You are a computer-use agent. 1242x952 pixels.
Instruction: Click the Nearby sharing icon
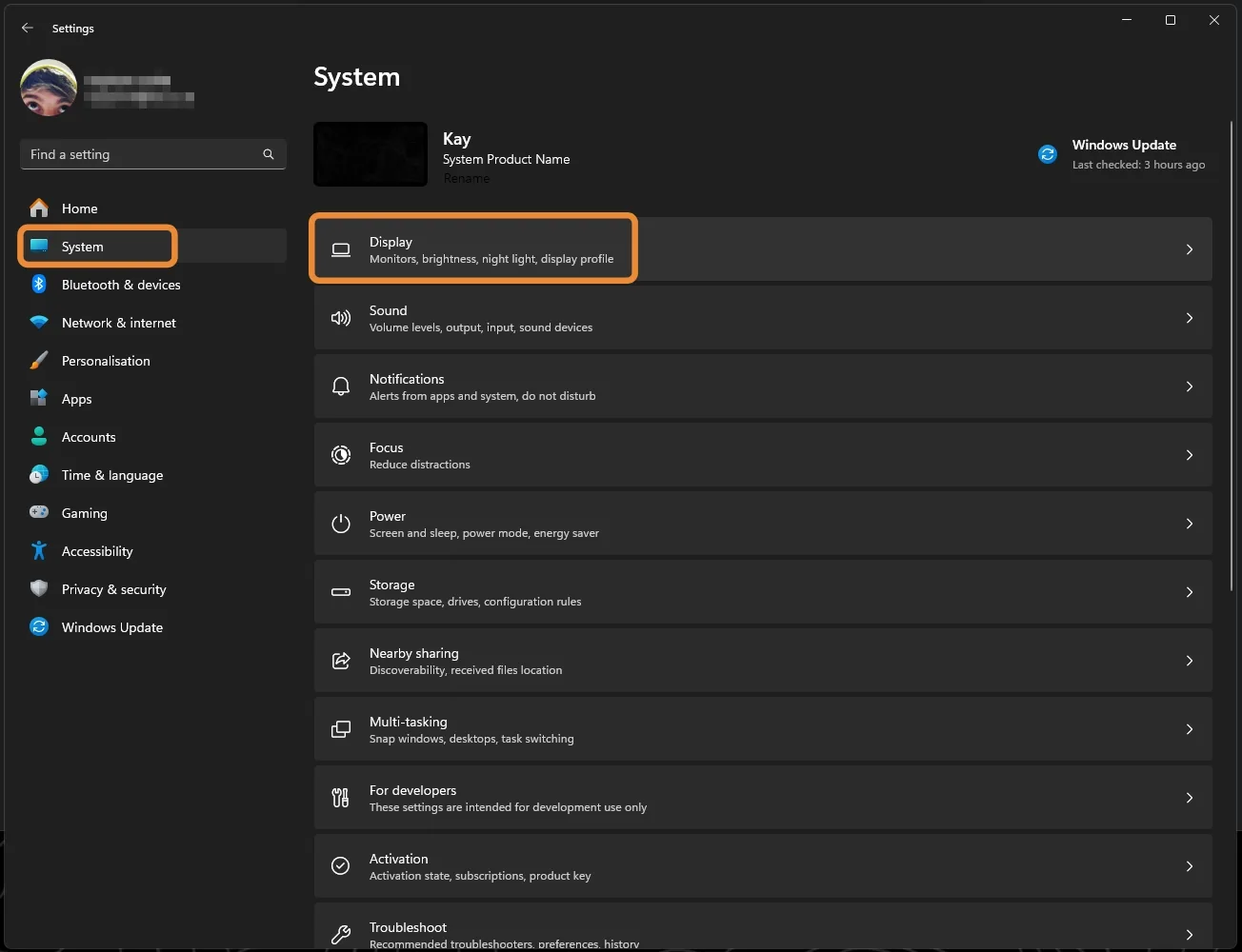click(x=341, y=661)
